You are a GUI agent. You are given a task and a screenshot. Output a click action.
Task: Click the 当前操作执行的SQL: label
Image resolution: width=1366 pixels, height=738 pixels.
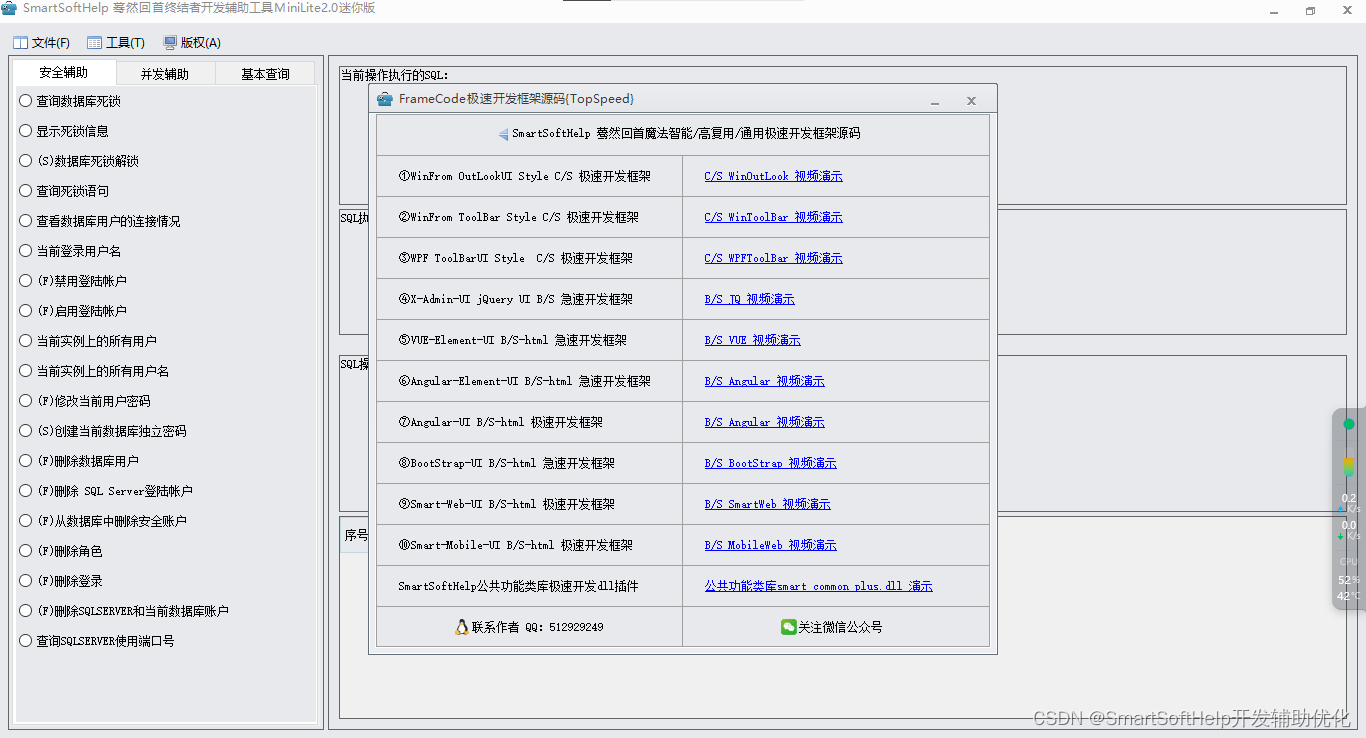395,75
